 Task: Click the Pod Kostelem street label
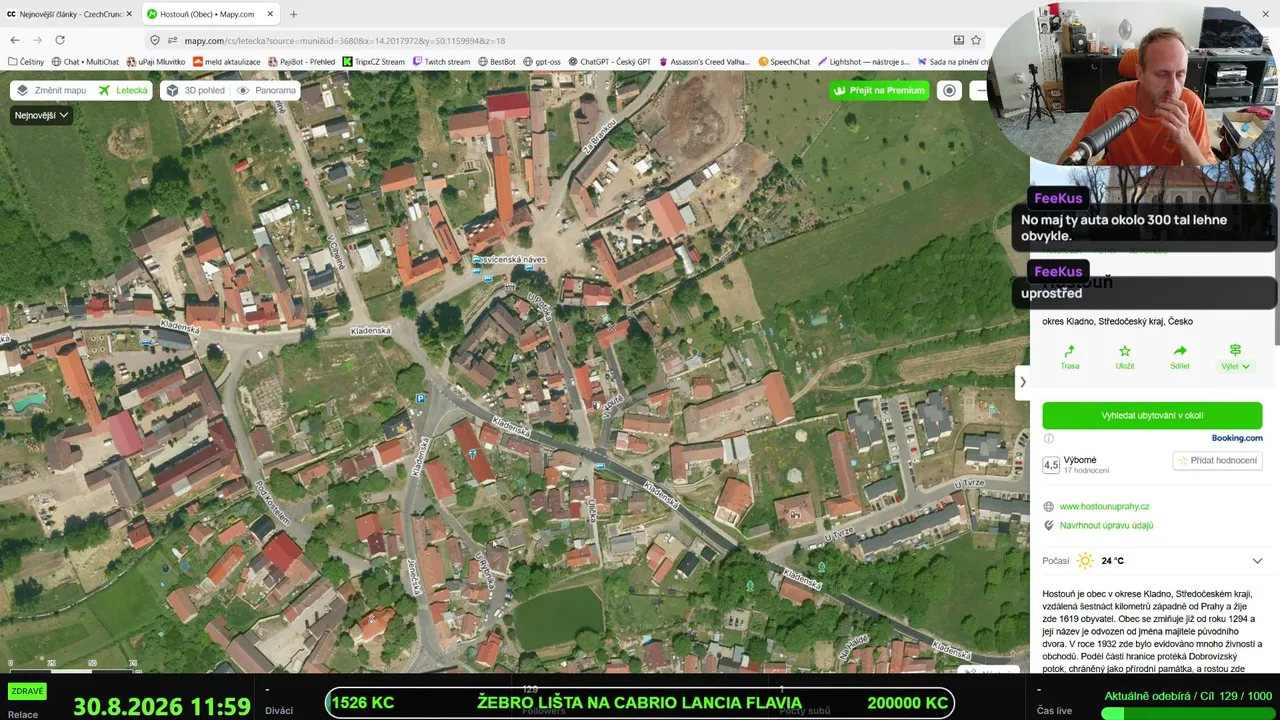(273, 502)
